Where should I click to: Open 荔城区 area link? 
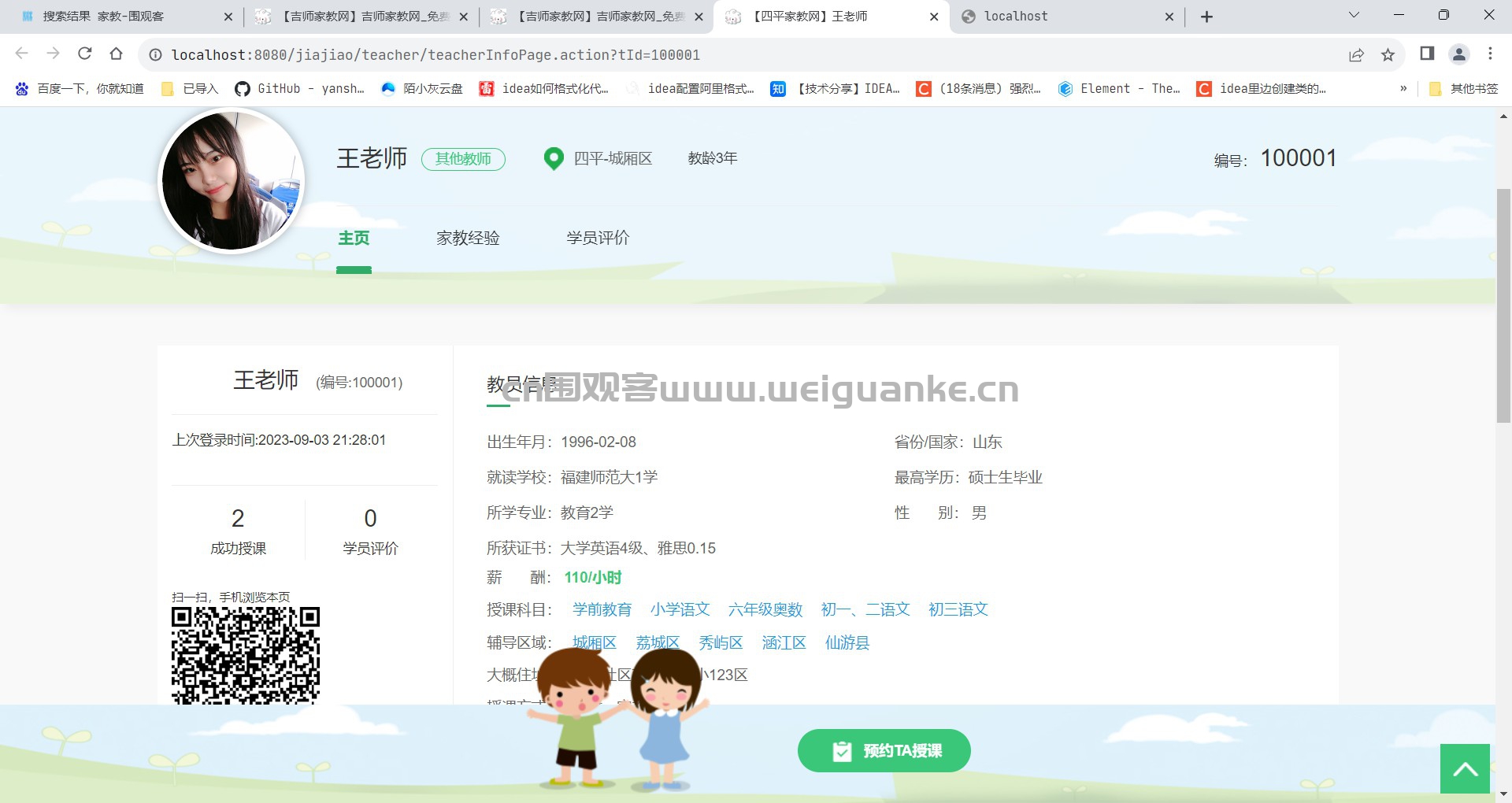pos(658,642)
